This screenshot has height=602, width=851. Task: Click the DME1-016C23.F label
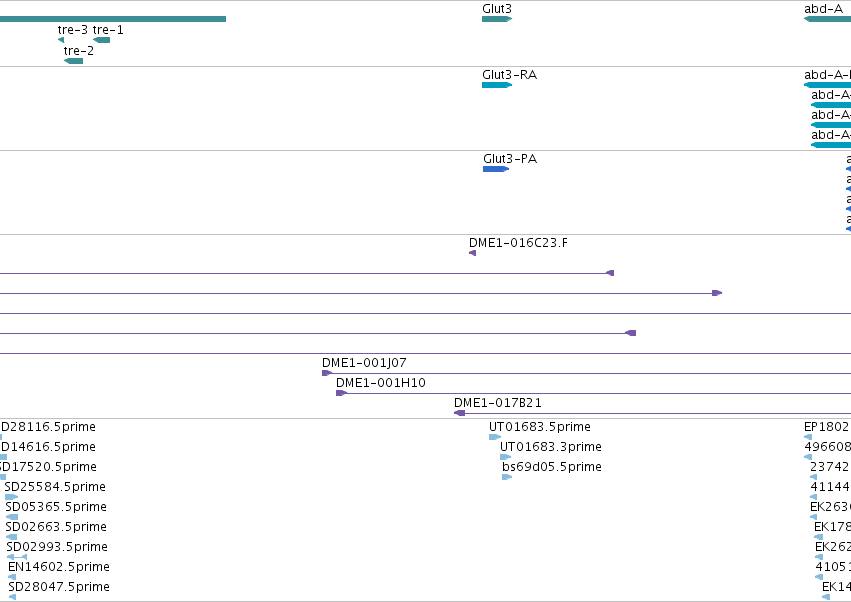click(x=518, y=243)
